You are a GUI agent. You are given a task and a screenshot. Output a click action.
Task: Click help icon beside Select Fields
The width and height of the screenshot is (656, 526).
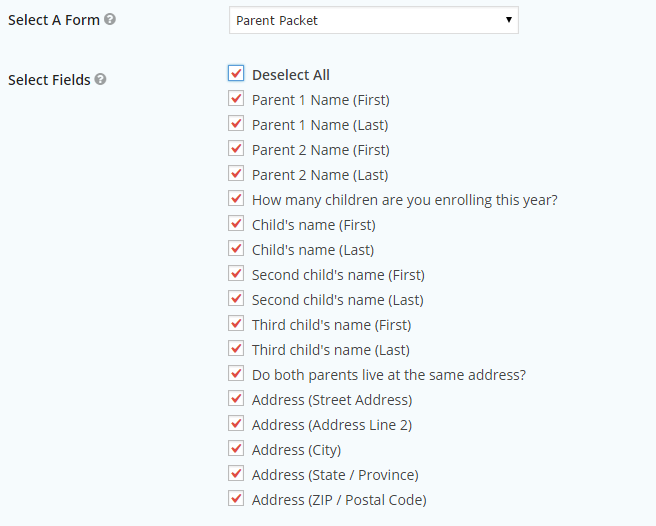(100, 79)
